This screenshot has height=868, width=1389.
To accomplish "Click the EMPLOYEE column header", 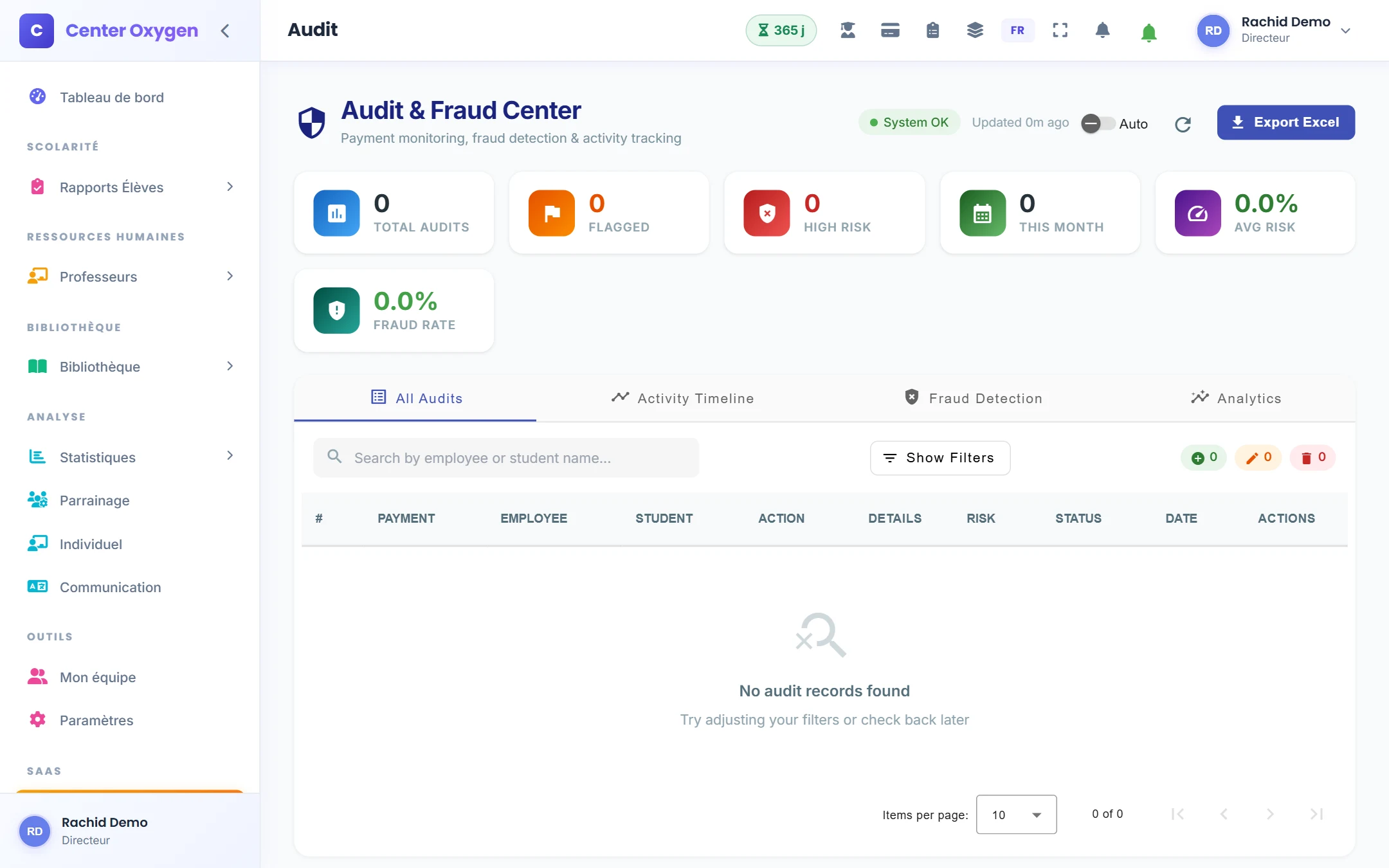I will (x=534, y=518).
